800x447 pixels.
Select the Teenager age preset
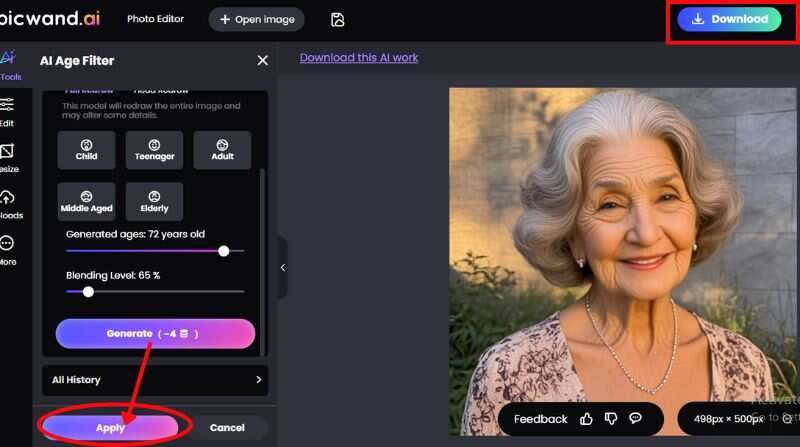[154, 150]
